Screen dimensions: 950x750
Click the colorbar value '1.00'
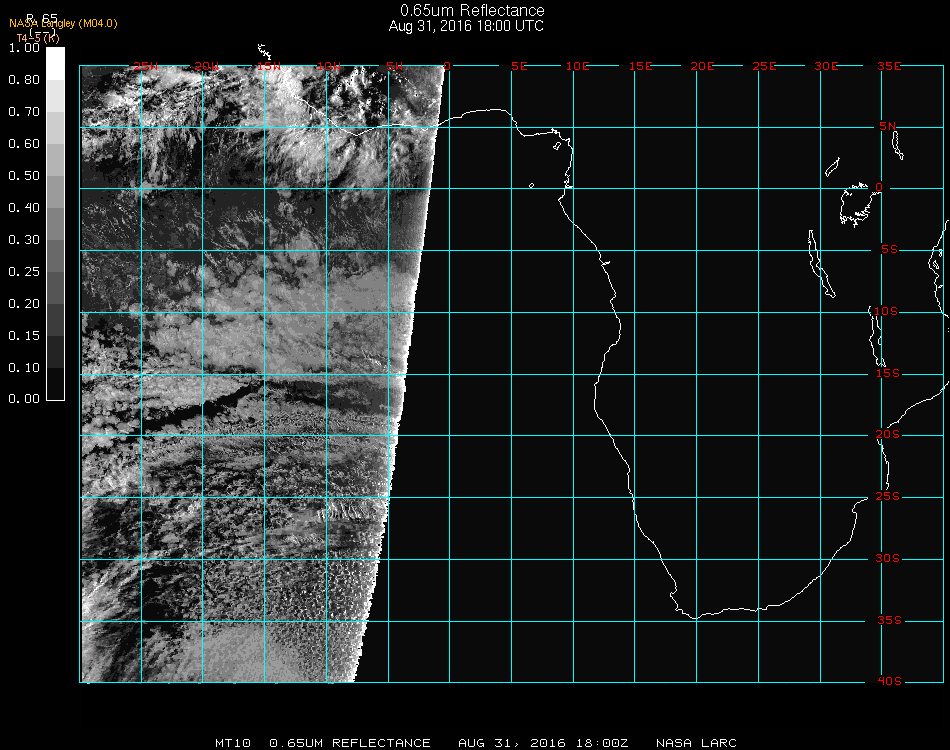click(x=24, y=48)
